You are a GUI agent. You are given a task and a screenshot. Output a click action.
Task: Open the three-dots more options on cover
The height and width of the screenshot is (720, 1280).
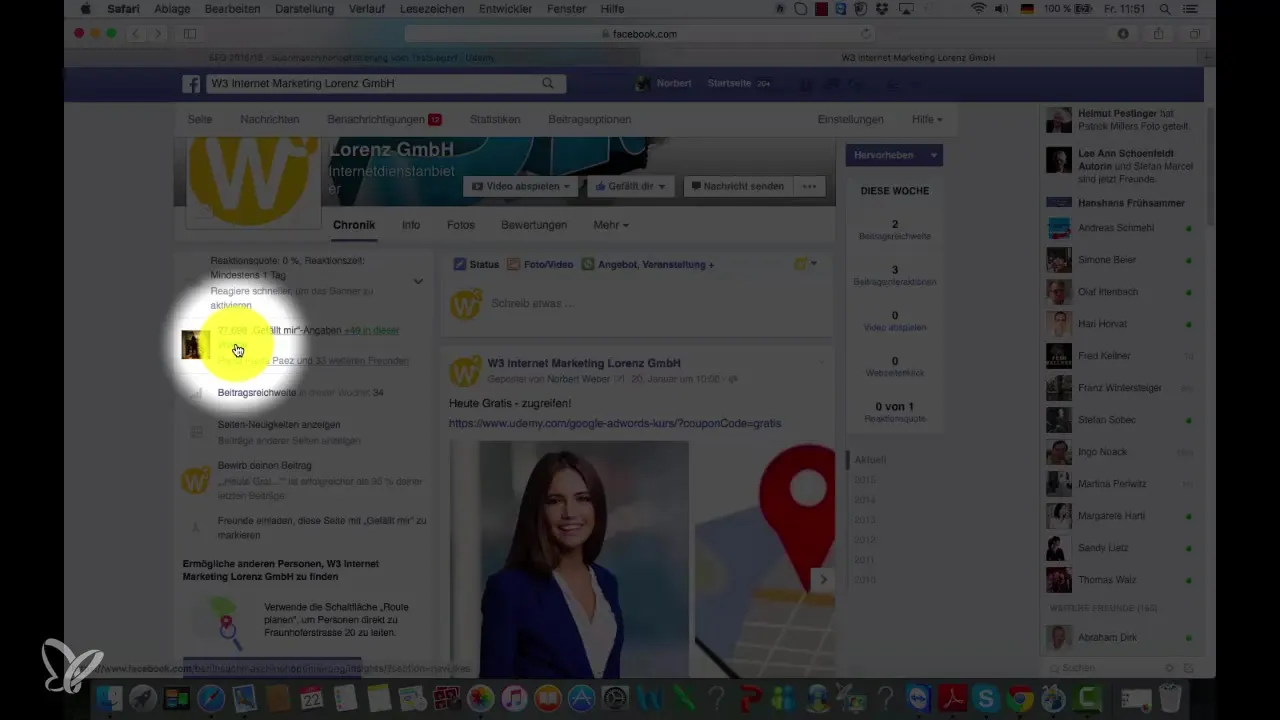pos(809,186)
